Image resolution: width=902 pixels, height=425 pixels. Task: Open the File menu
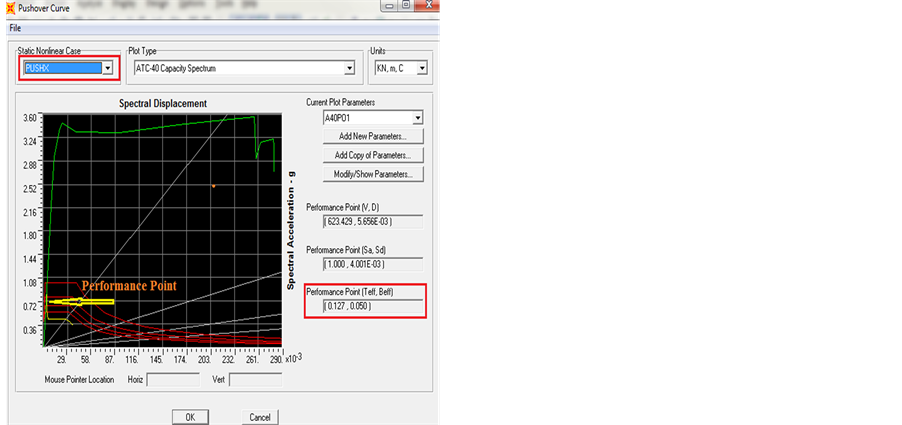point(15,28)
